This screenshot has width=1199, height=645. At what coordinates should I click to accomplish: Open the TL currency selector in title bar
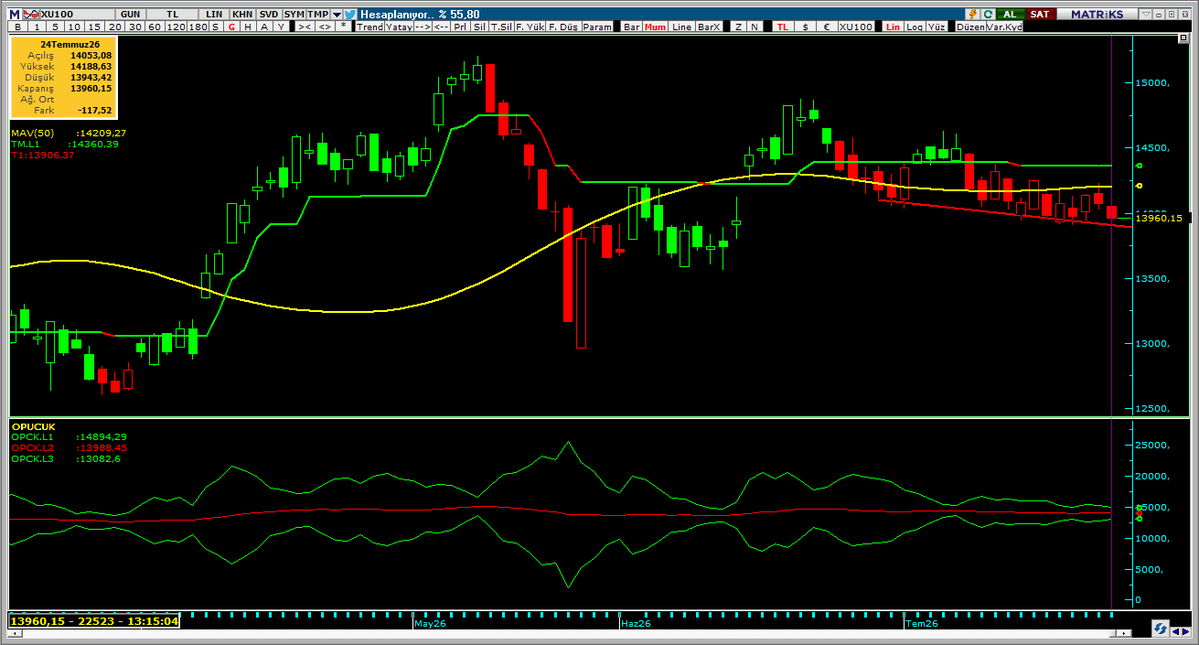[173, 14]
